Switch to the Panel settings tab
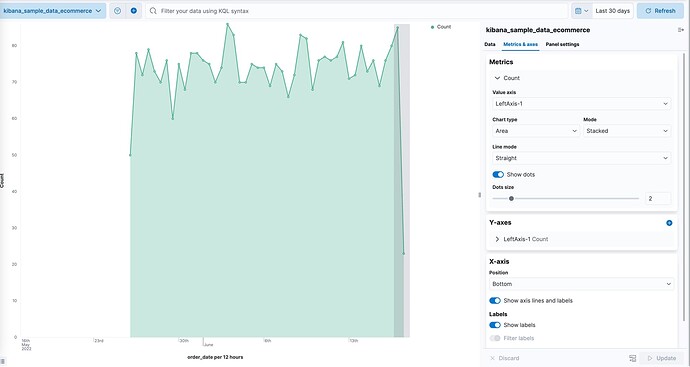This screenshot has height=367, width=690. (562, 44)
